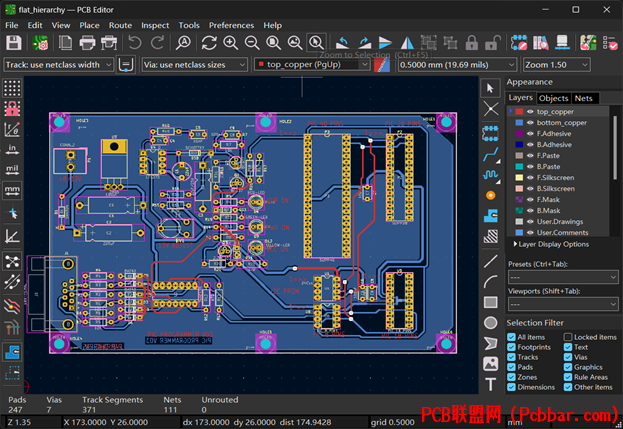
Task: Open the Via sizes dropdown
Action: [x=195, y=64]
